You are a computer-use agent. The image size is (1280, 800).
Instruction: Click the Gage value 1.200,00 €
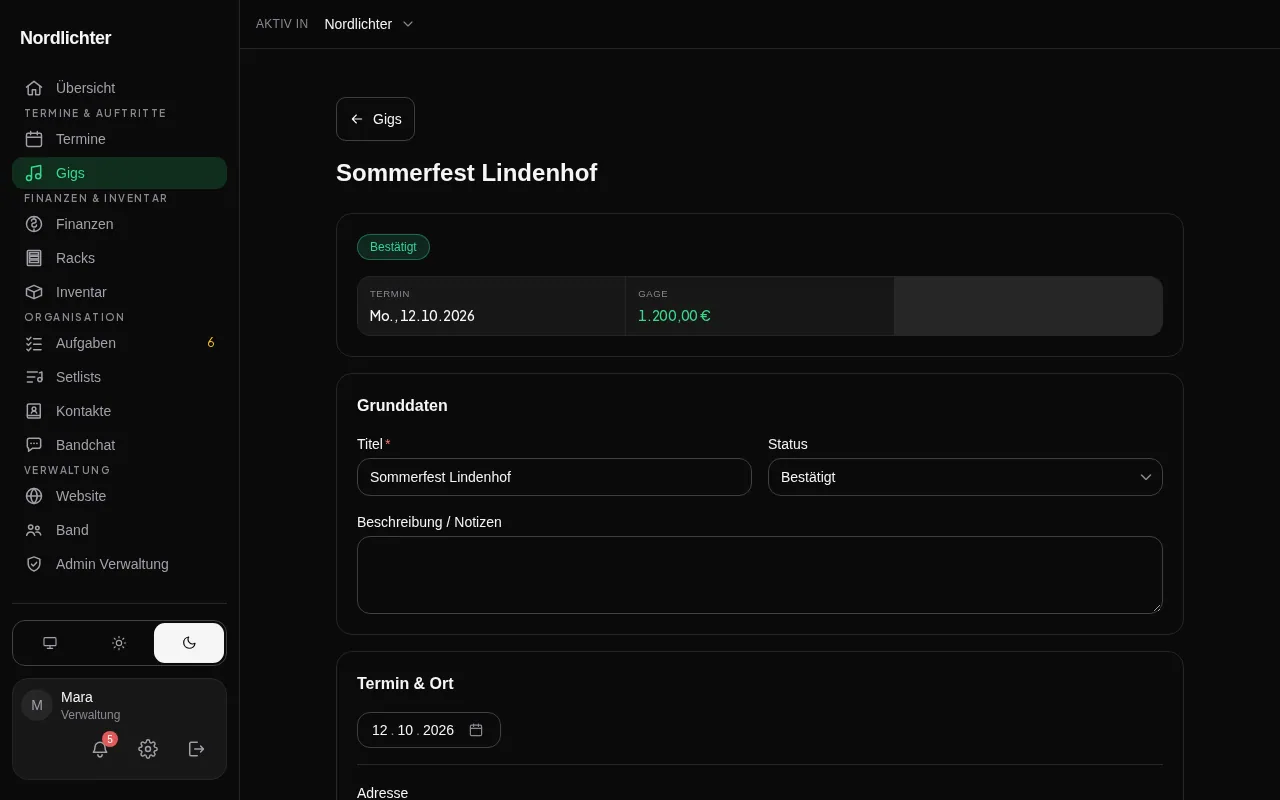tap(674, 316)
